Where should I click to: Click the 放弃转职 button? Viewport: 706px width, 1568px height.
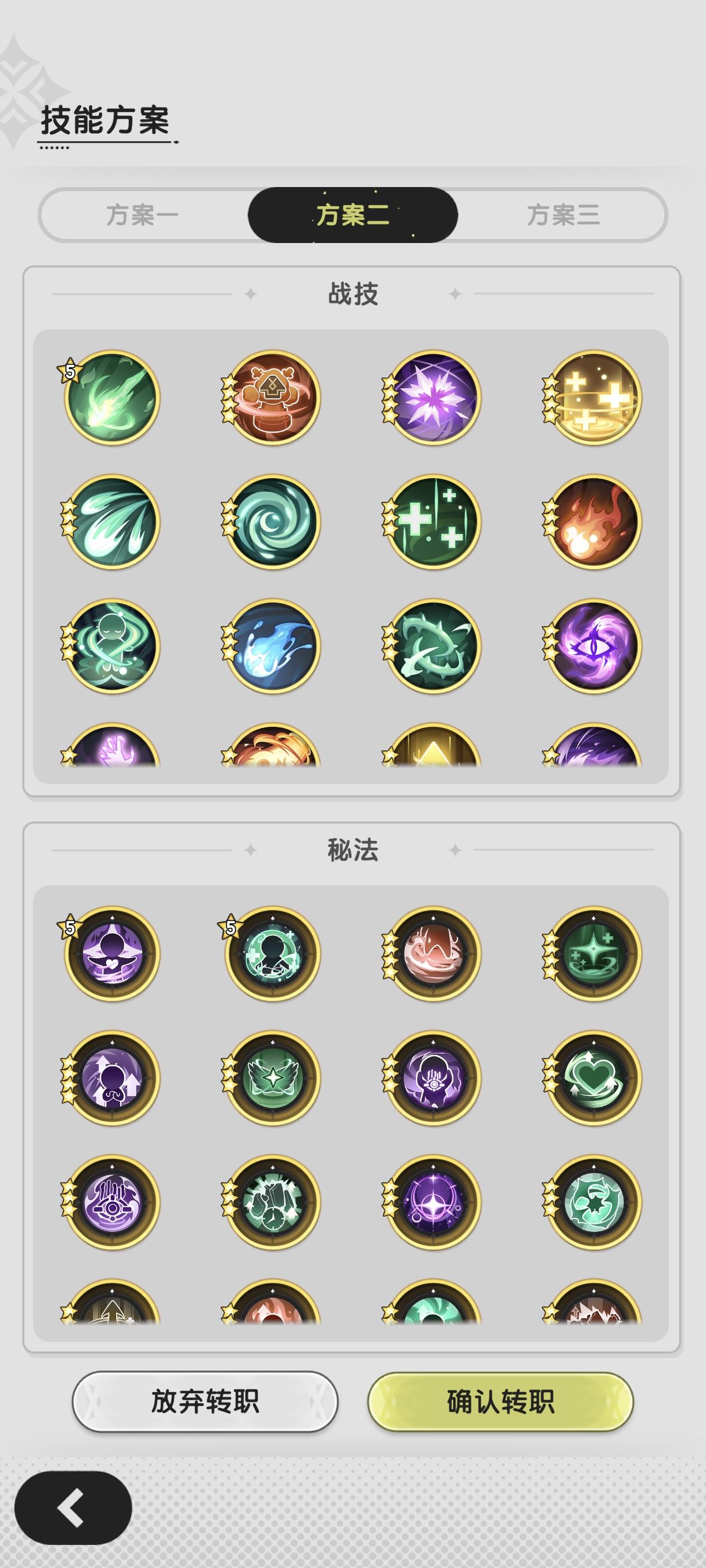(x=205, y=1401)
